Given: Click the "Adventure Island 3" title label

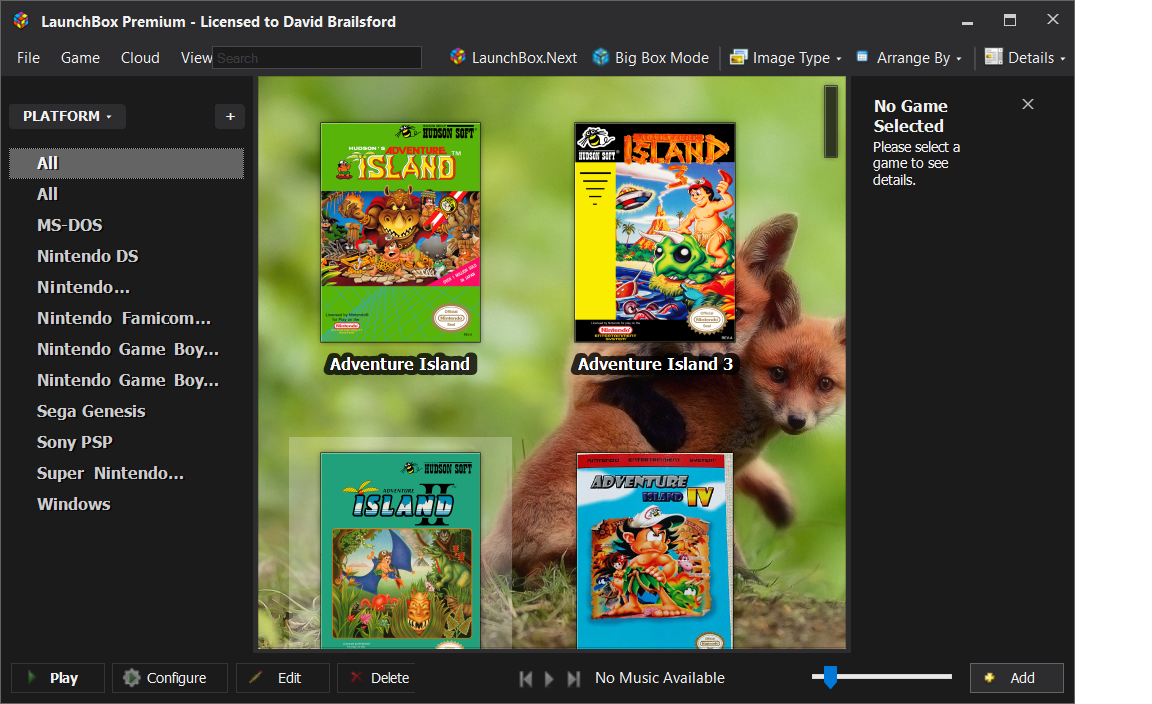Looking at the screenshot, I should pos(655,364).
